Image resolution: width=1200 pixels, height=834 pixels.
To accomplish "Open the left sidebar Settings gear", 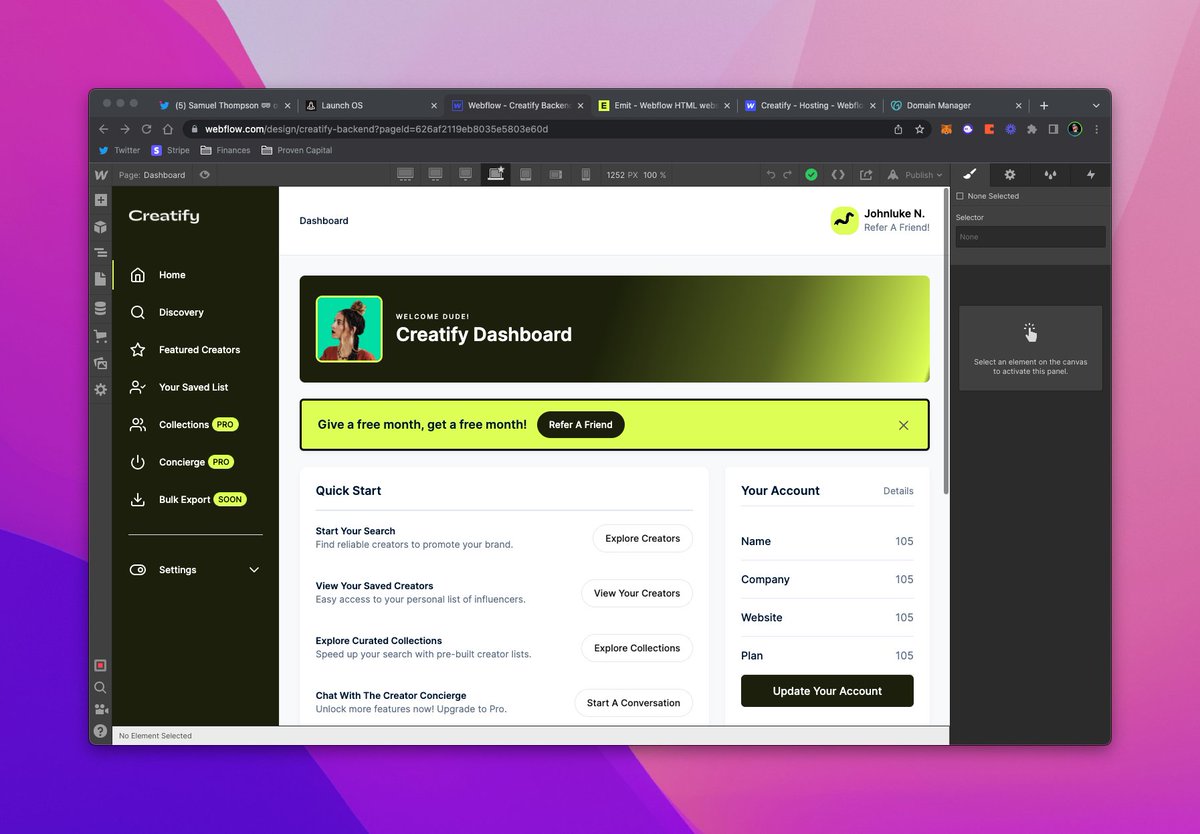I will [x=101, y=390].
